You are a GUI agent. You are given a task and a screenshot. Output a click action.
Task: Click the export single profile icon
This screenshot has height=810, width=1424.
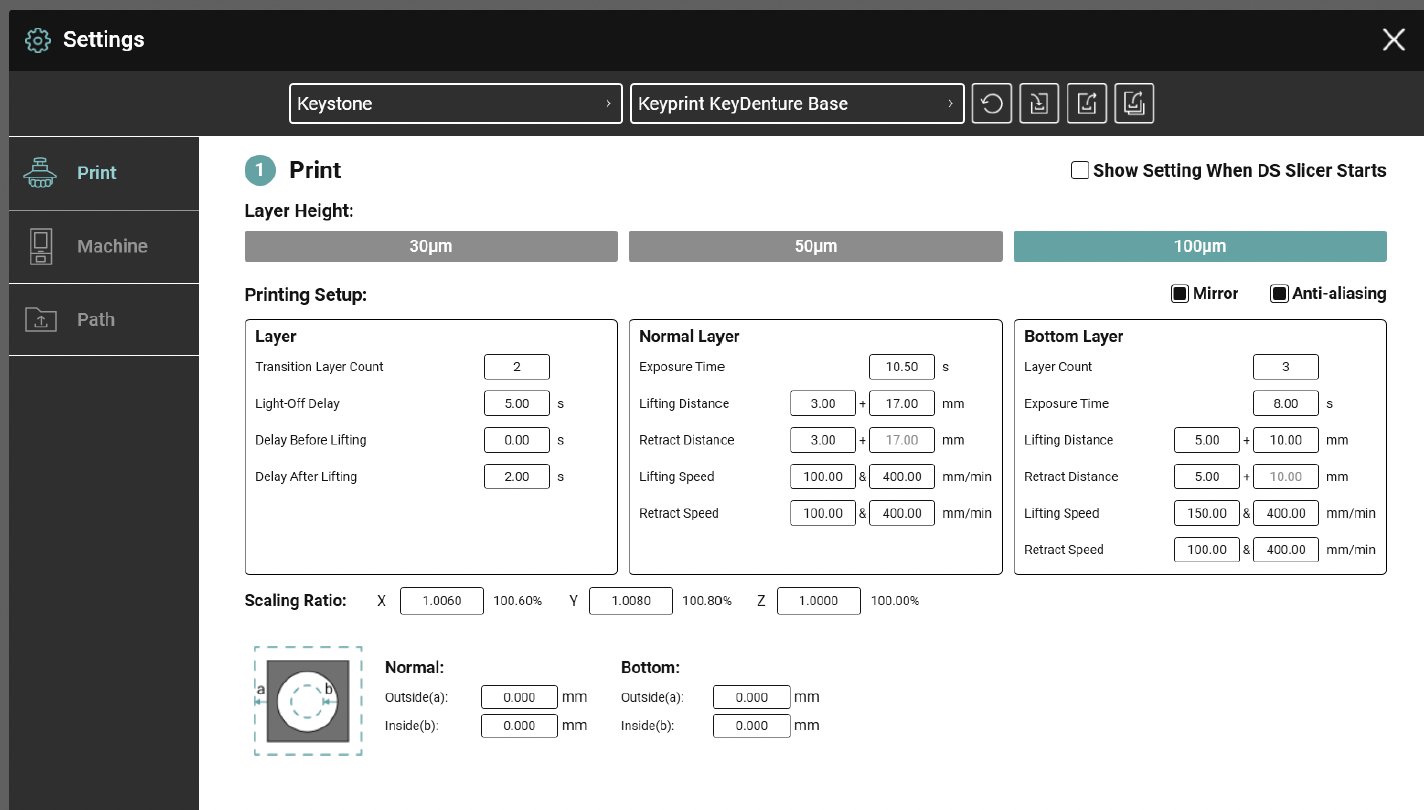click(1087, 103)
